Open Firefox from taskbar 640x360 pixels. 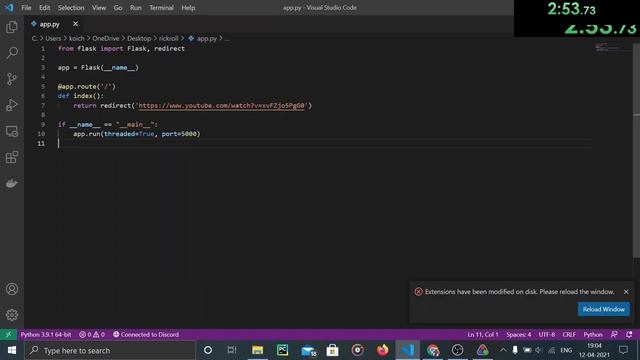[x=382, y=350]
